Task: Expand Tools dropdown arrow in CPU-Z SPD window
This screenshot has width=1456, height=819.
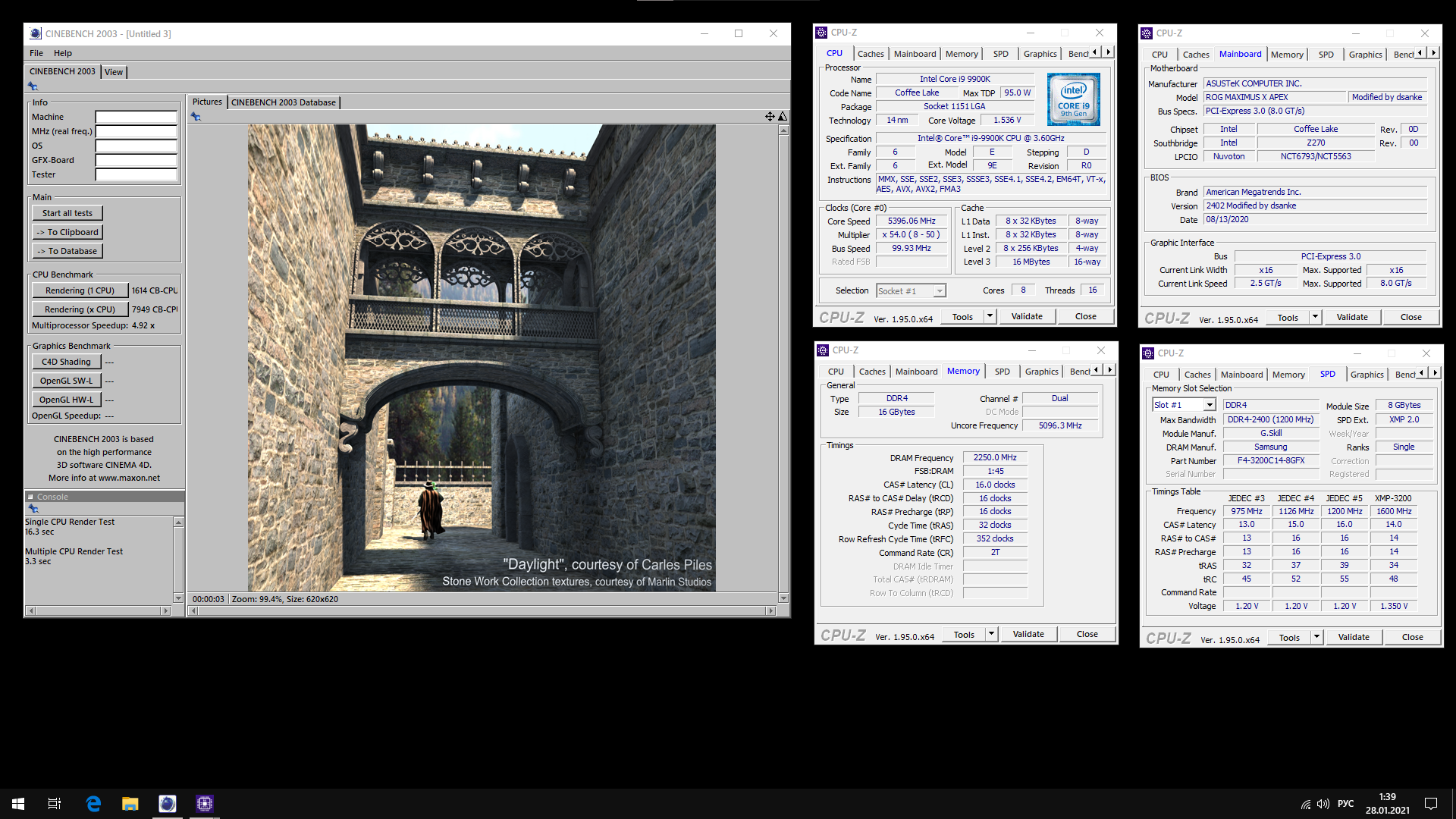Action: click(1317, 637)
